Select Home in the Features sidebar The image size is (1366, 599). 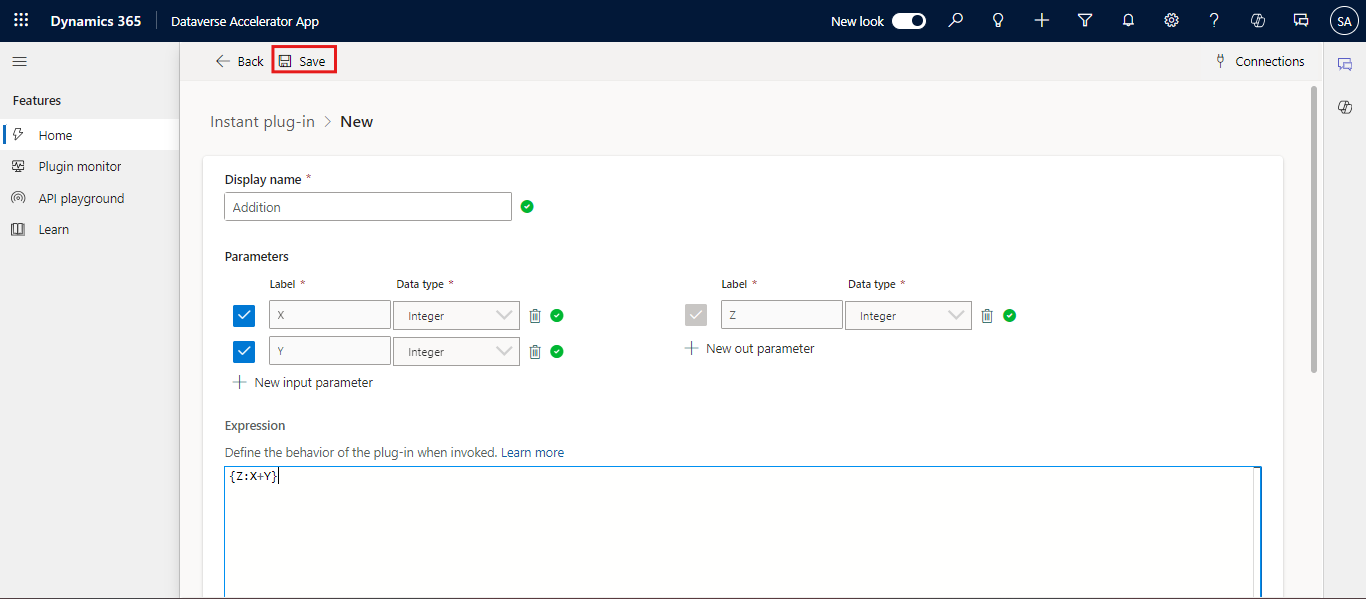55,135
